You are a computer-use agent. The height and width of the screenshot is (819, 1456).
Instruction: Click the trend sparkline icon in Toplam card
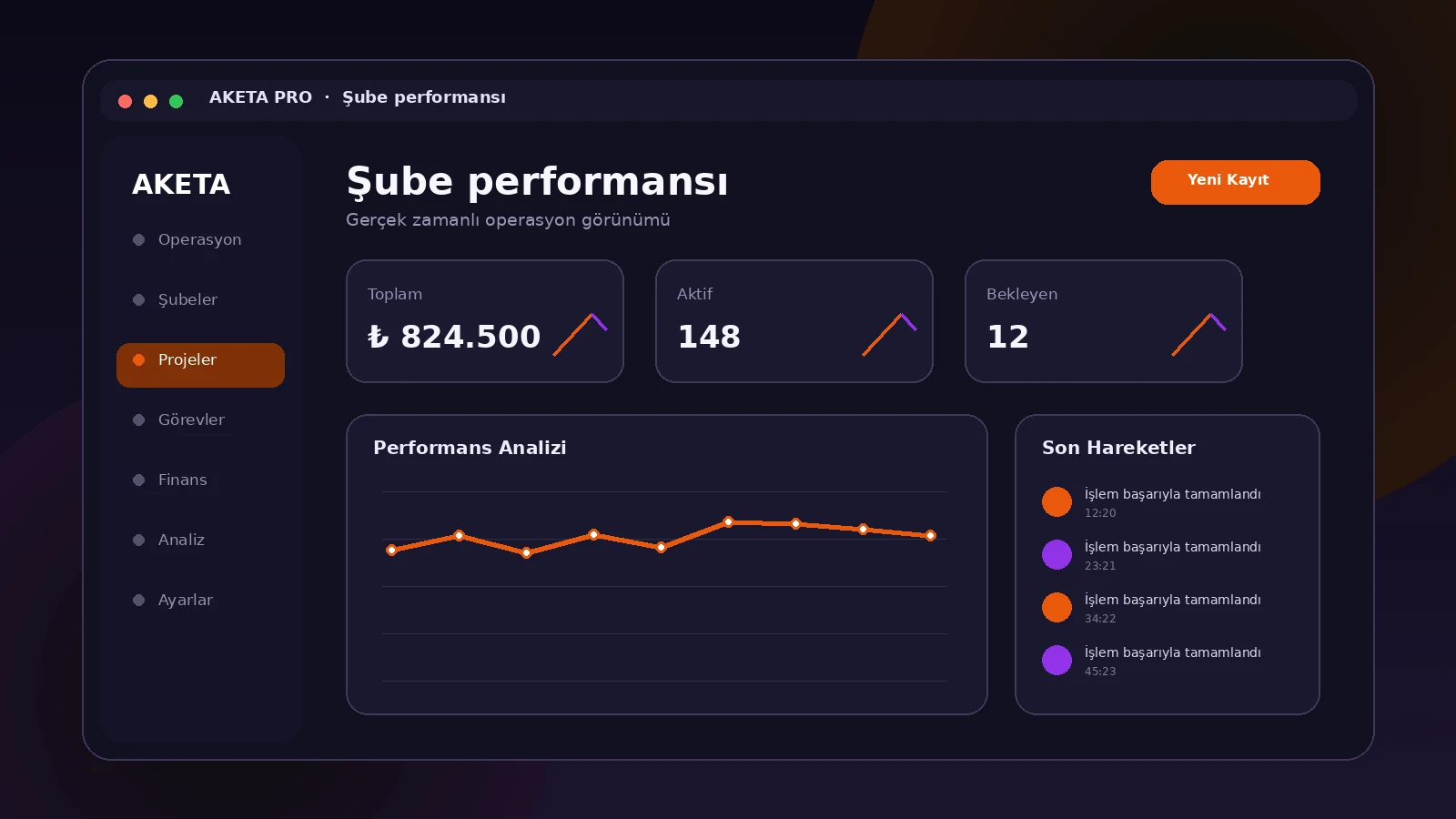pyautogui.click(x=581, y=335)
